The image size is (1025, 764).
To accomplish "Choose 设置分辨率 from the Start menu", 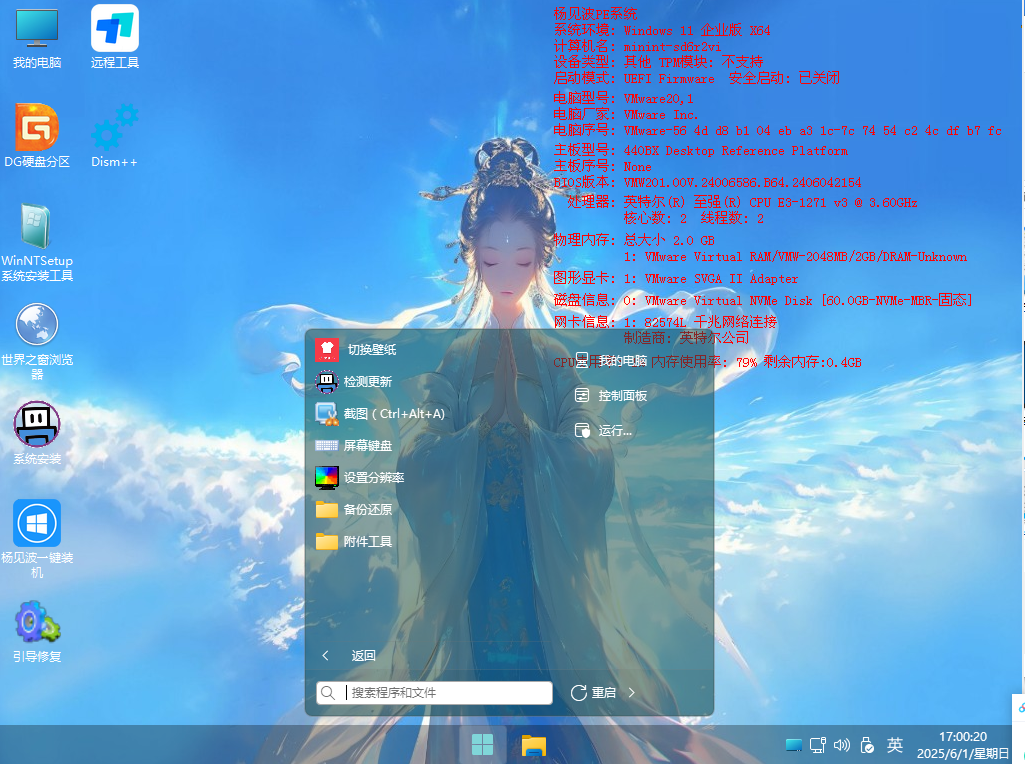I will (x=373, y=478).
